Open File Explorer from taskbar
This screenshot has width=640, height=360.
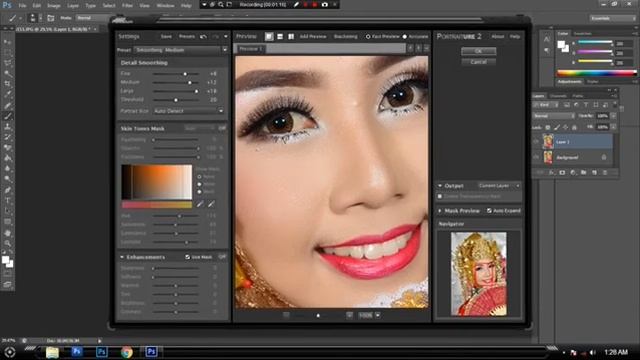pyautogui.click(x=52, y=352)
